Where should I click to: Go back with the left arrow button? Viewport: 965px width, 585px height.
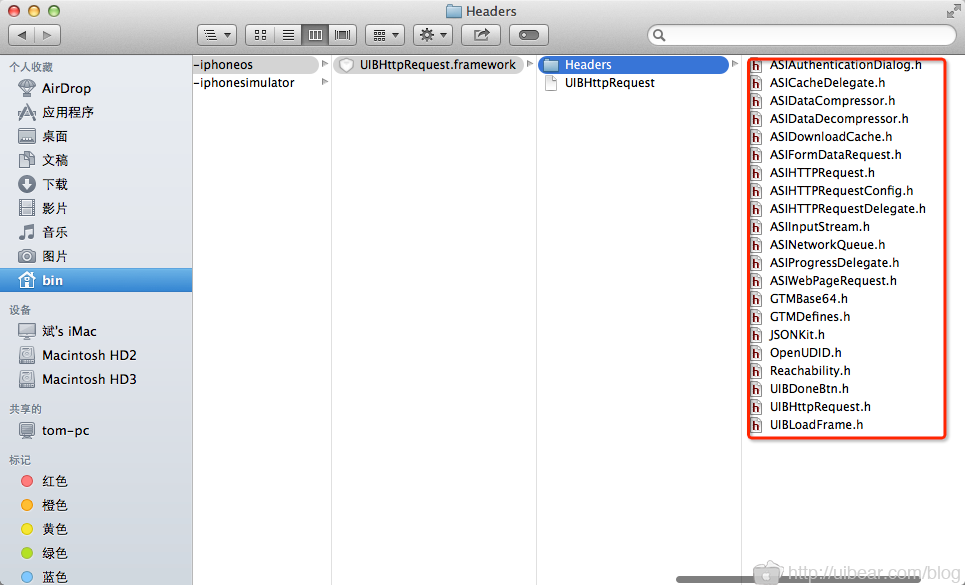21,35
